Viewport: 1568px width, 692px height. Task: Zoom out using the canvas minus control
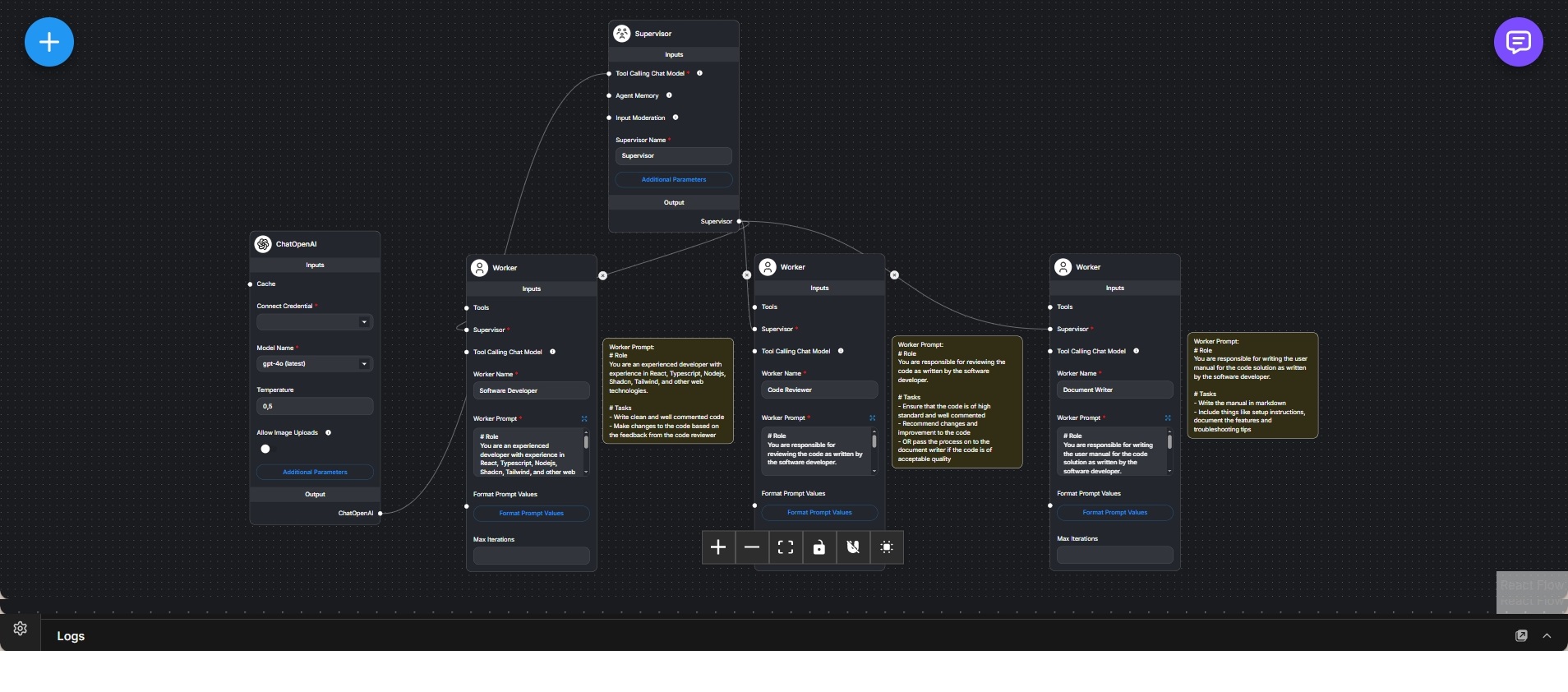[x=752, y=547]
